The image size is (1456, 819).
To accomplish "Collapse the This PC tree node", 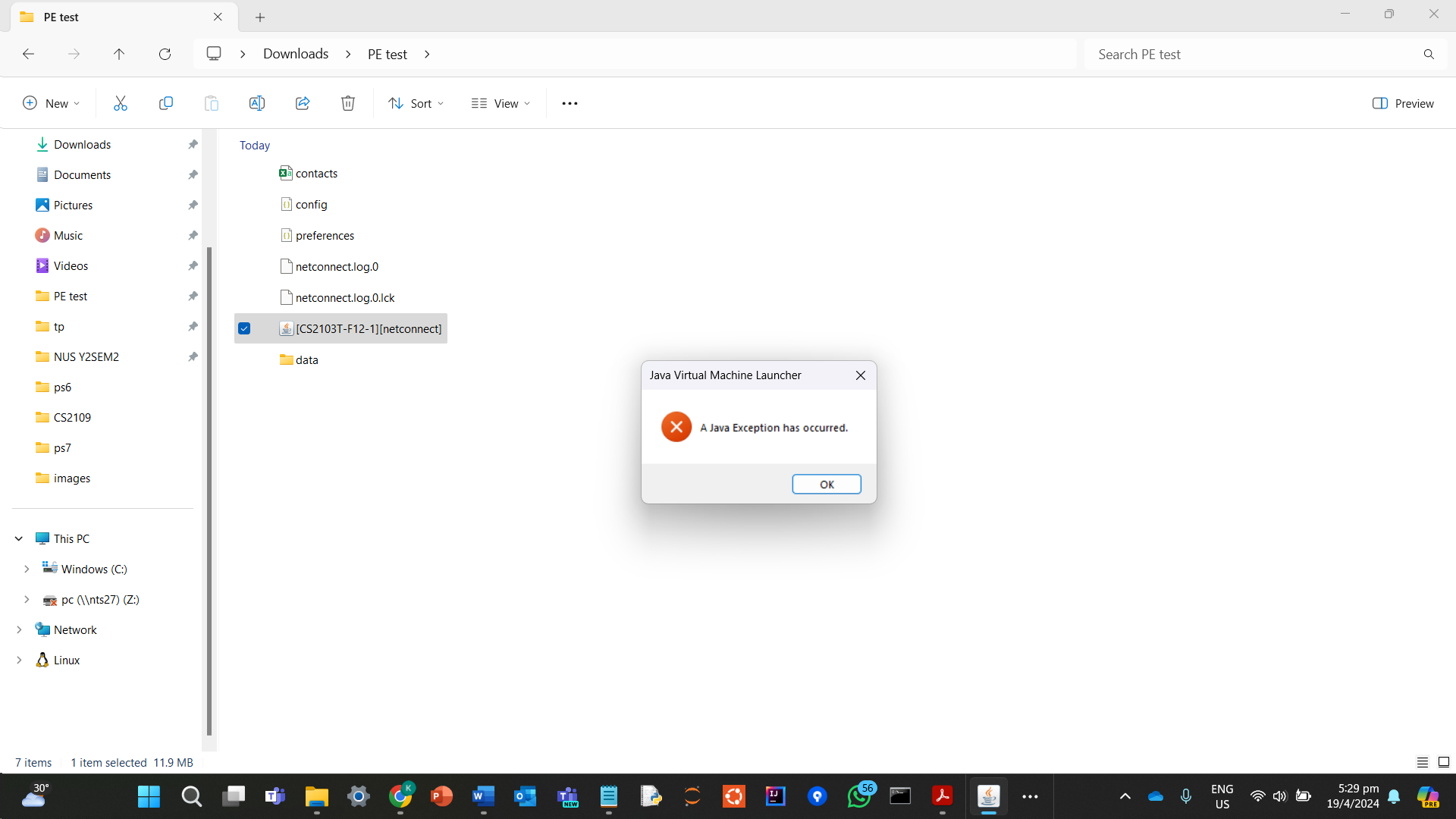I will point(19,538).
